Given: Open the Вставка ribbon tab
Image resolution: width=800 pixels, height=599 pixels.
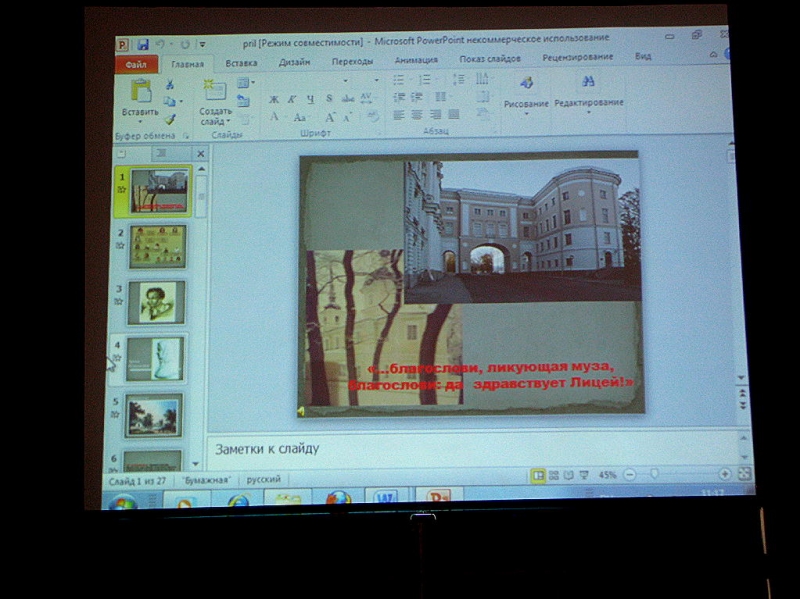Looking at the screenshot, I should (241, 63).
